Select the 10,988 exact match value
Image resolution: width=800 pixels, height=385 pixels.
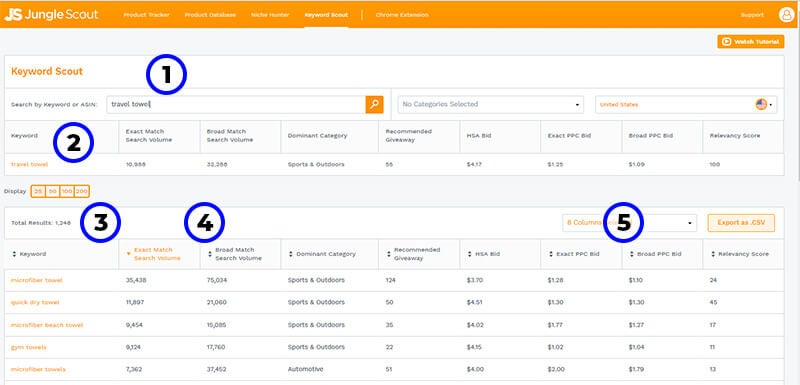pos(135,165)
